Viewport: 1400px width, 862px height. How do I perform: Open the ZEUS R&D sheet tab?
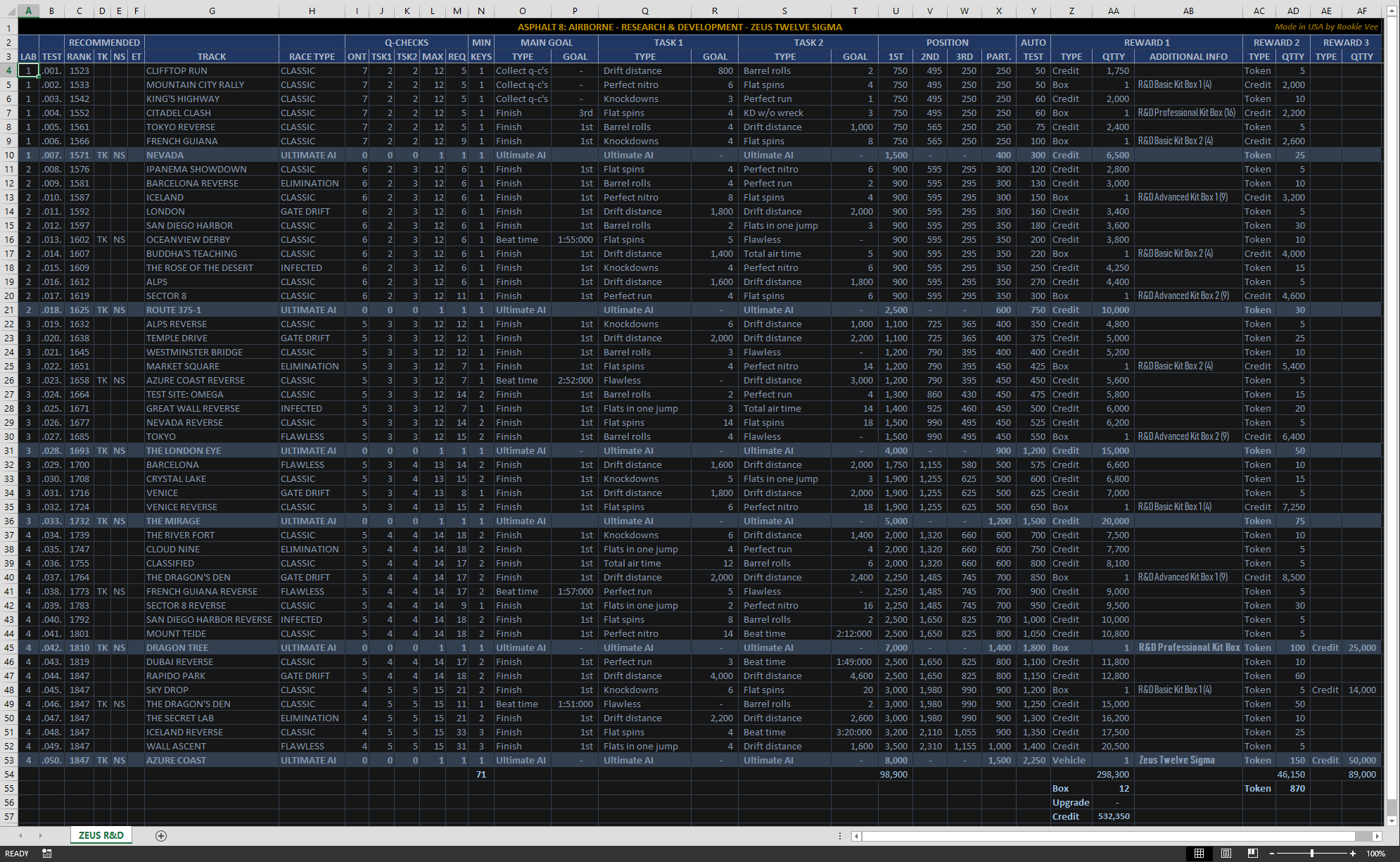(101, 835)
